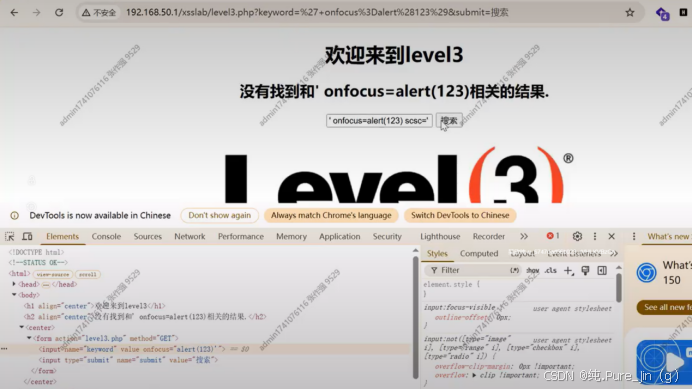Click the view-source badge on html node

tap(53, 274)
